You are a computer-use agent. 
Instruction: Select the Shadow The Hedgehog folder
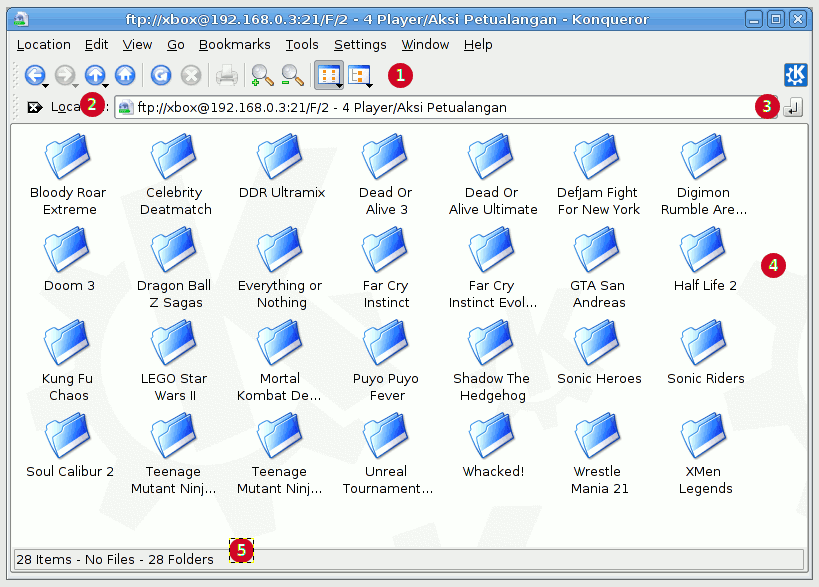[x=492, y=361]
